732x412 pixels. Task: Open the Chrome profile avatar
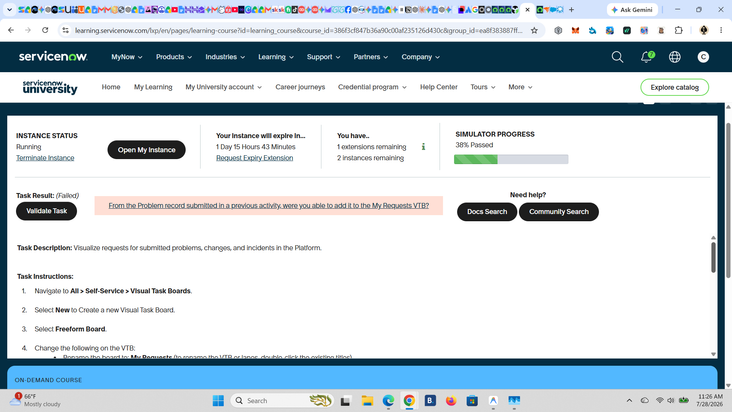[x=704, y=30]
